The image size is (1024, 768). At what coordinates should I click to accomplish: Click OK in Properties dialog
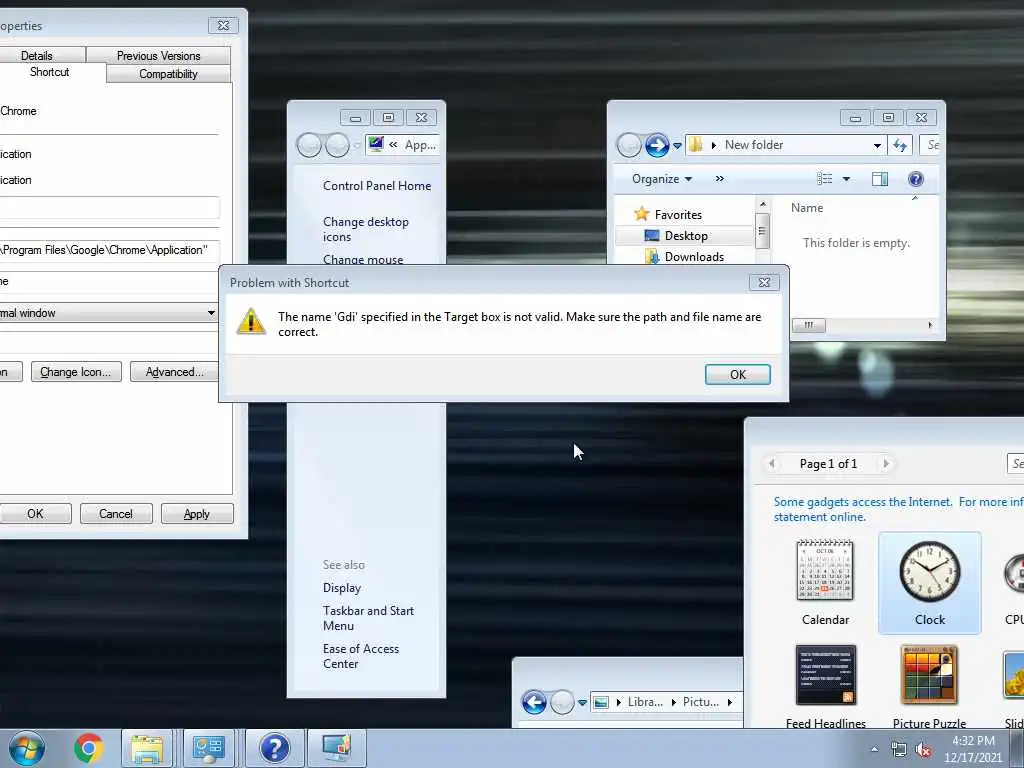point(35,514)
